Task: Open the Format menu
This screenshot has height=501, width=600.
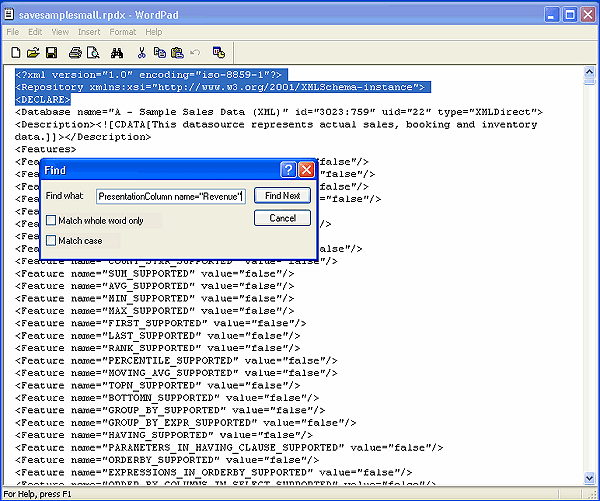Action: pos(122,32)
